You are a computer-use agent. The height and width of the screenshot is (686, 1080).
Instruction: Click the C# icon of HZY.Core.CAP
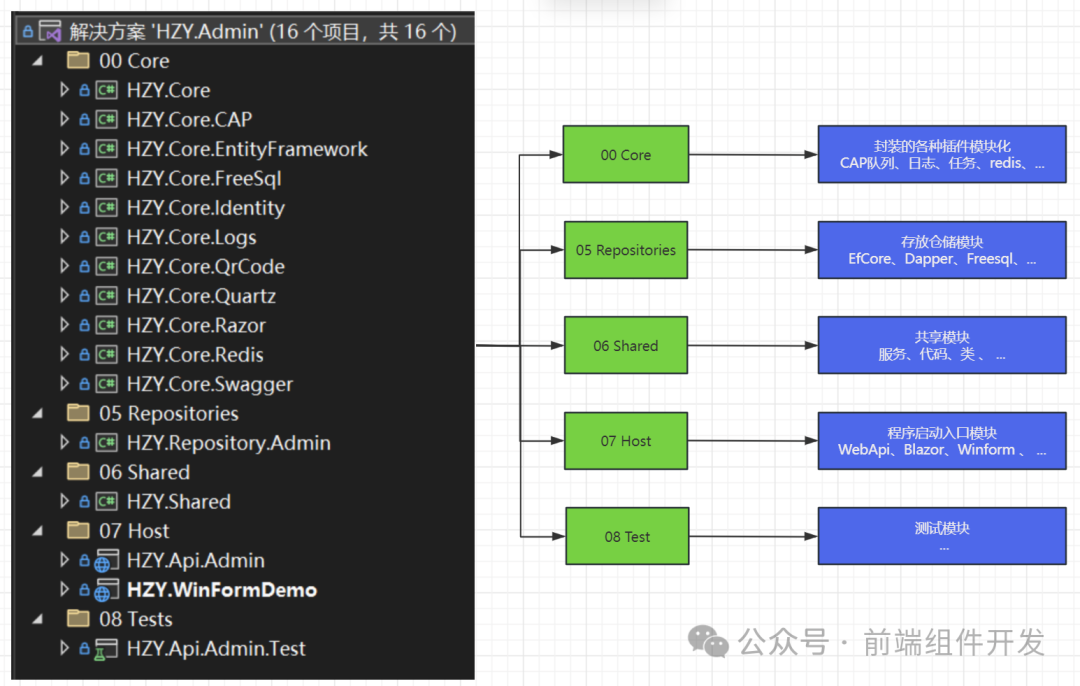click(x=106, y=120)
